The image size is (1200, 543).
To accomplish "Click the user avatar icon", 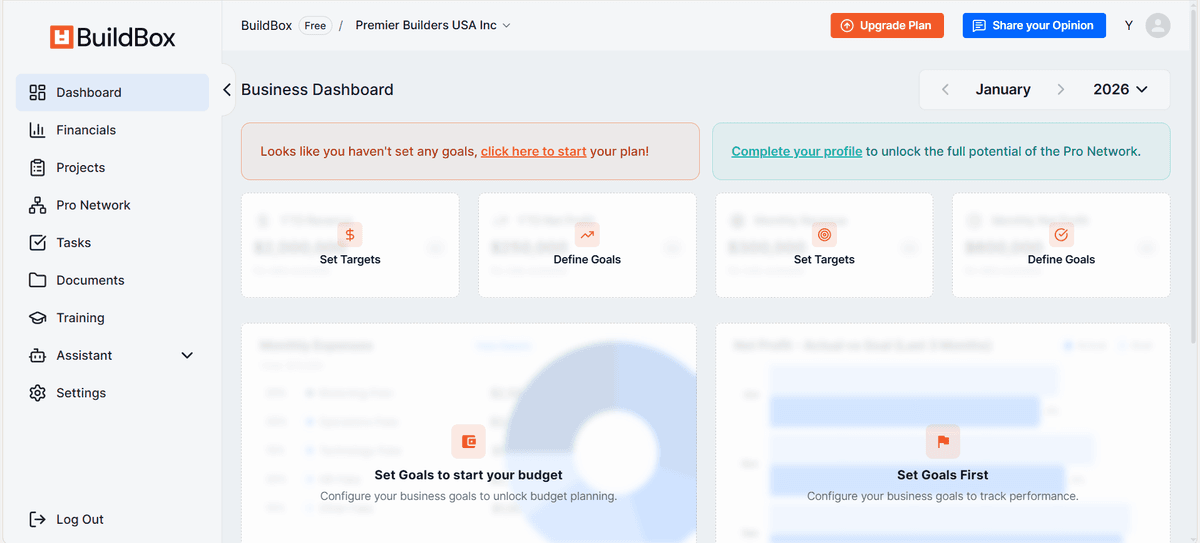I will coord(1158,26).
